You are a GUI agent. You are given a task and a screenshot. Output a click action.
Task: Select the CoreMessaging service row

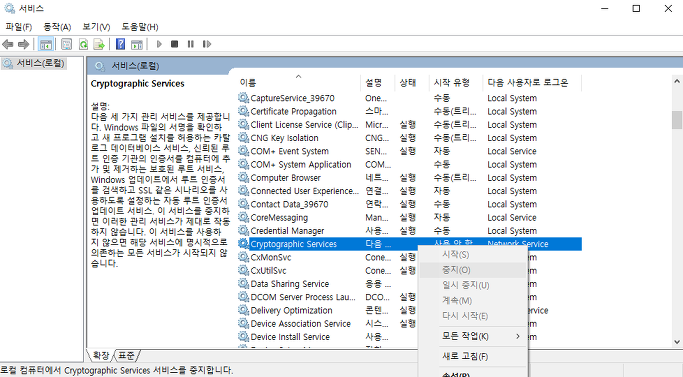tap(409, 217)
